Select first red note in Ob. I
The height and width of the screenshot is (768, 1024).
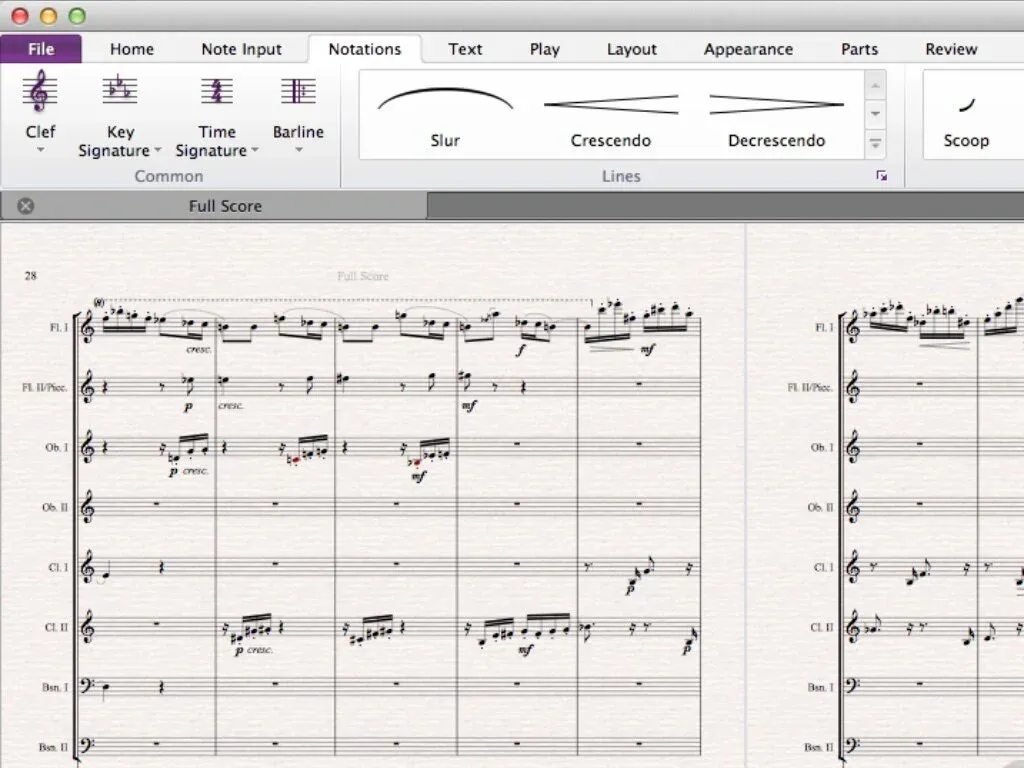tap(296, 460)
